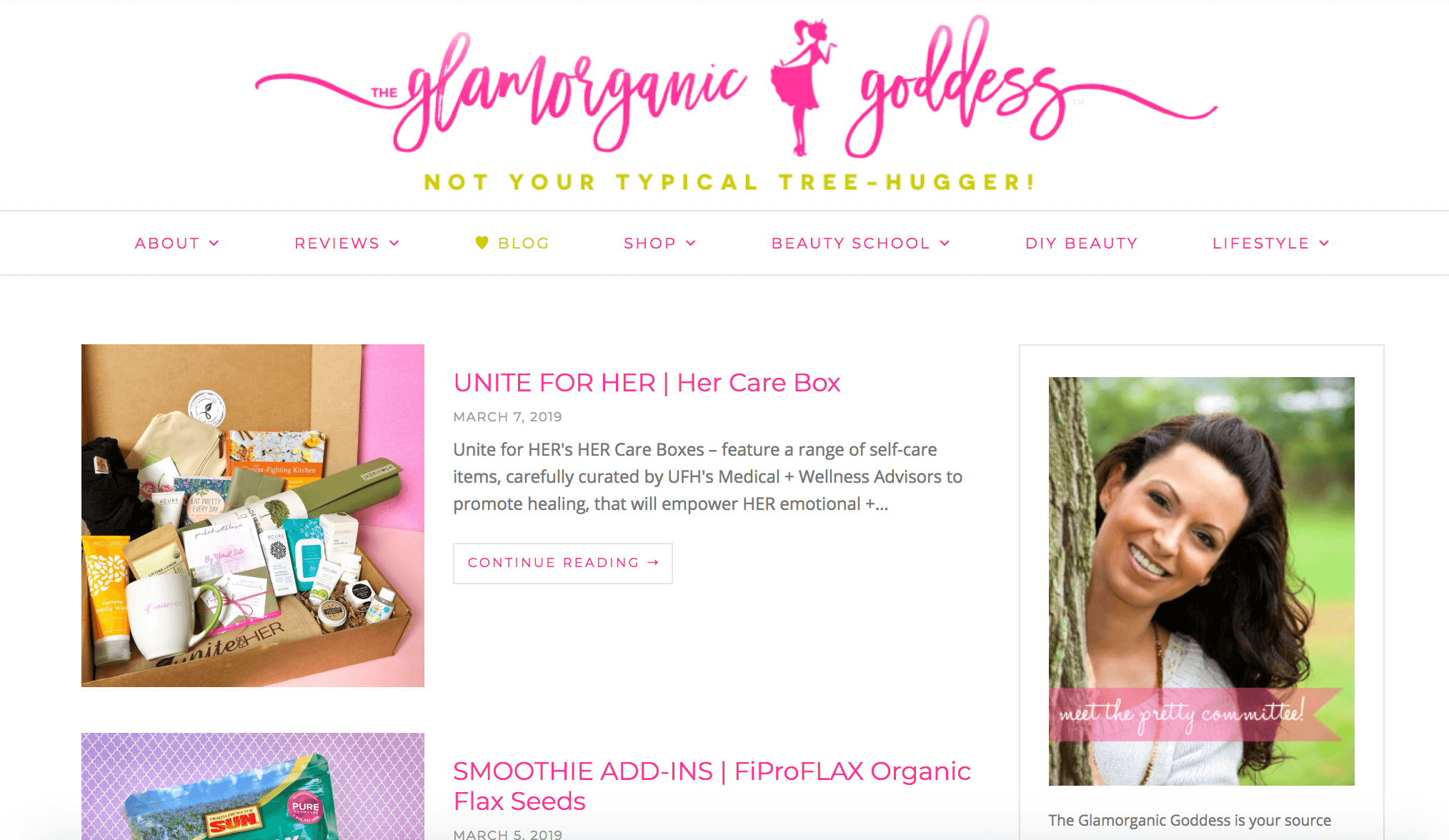Screen dimensions: 1449x840
Task: Open the Lifestyle dropdown arrow
Action: [x=1324, y=244]
